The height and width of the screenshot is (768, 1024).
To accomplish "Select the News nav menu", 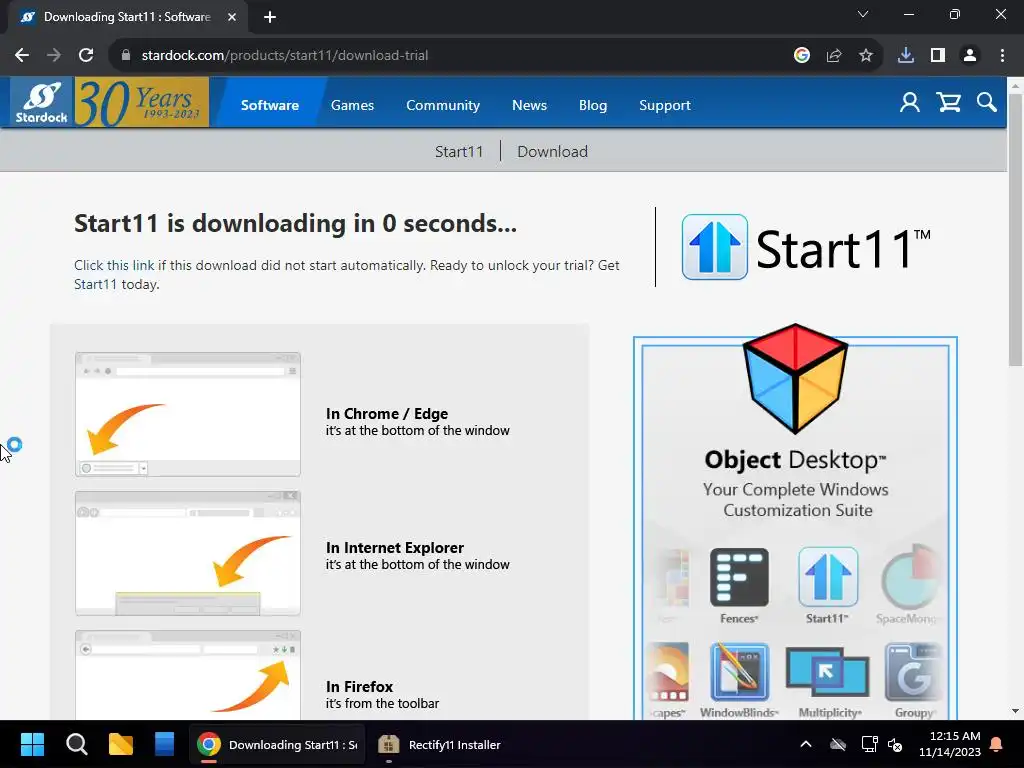I will [529, 105].
